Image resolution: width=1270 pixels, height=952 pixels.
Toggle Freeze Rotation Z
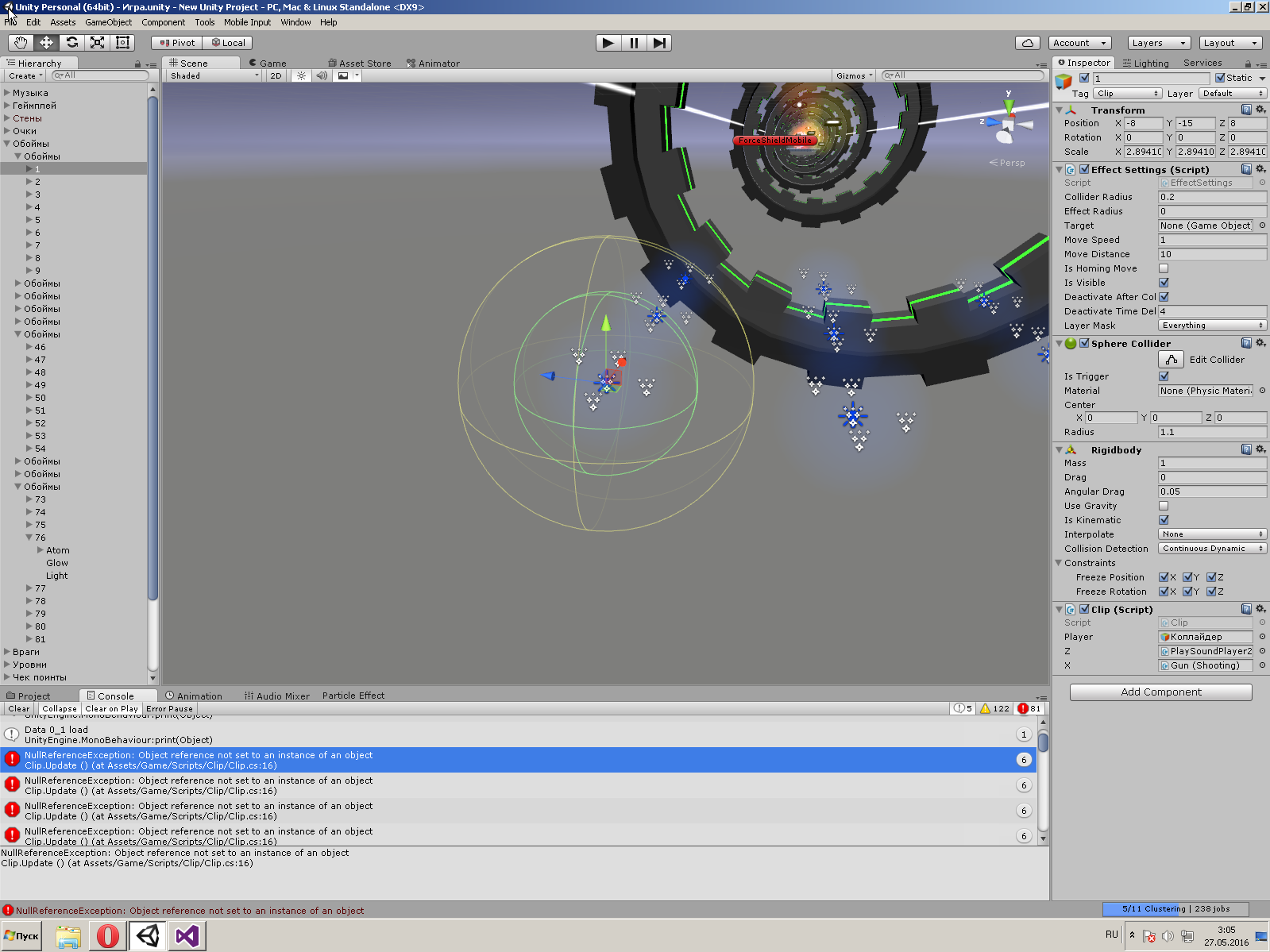pos(1211,592)
